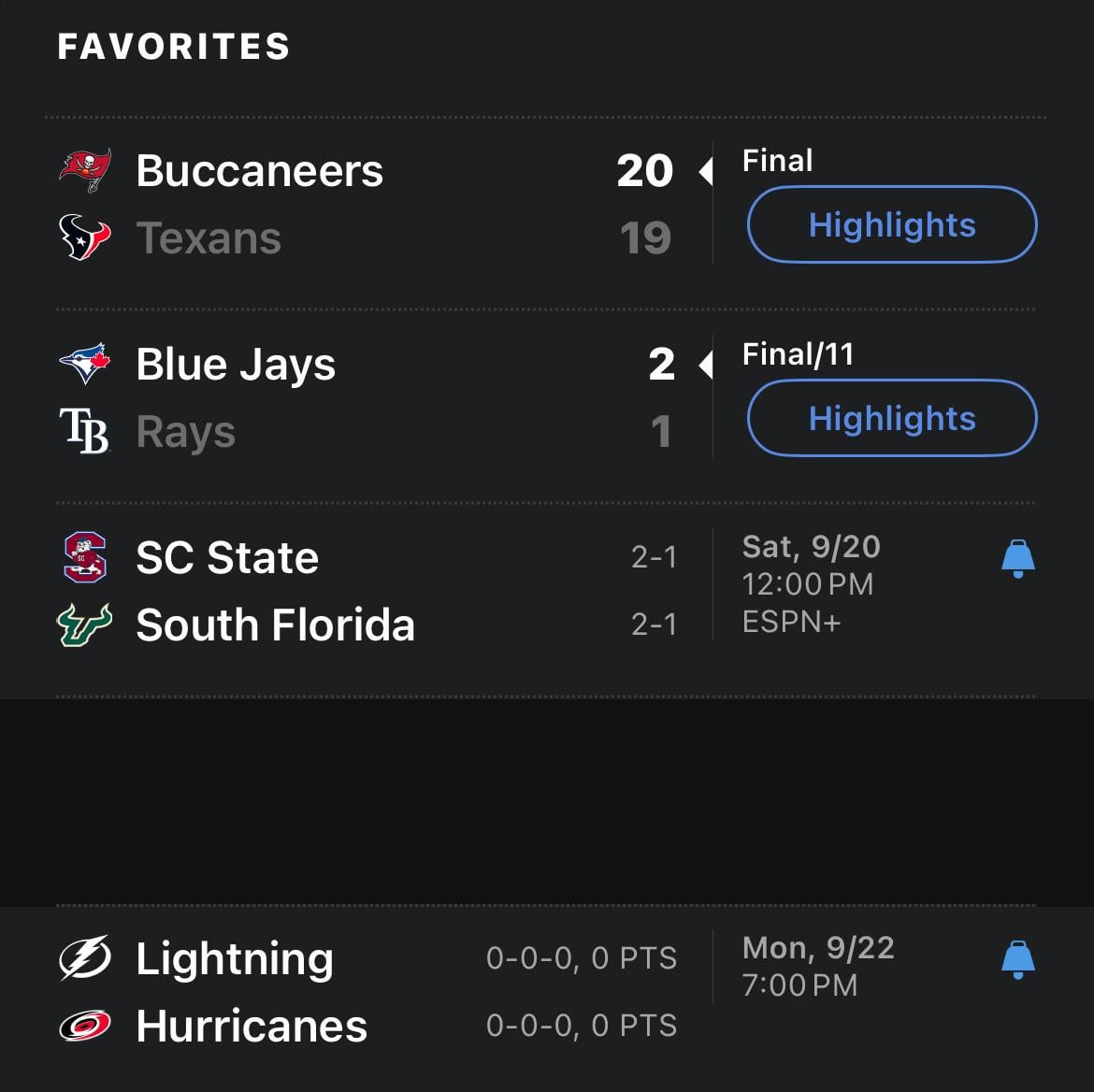This screenshot has width=1094, height=1092.
Task: Tap the Buccaneers team logo
Action: tap(85, 170)
